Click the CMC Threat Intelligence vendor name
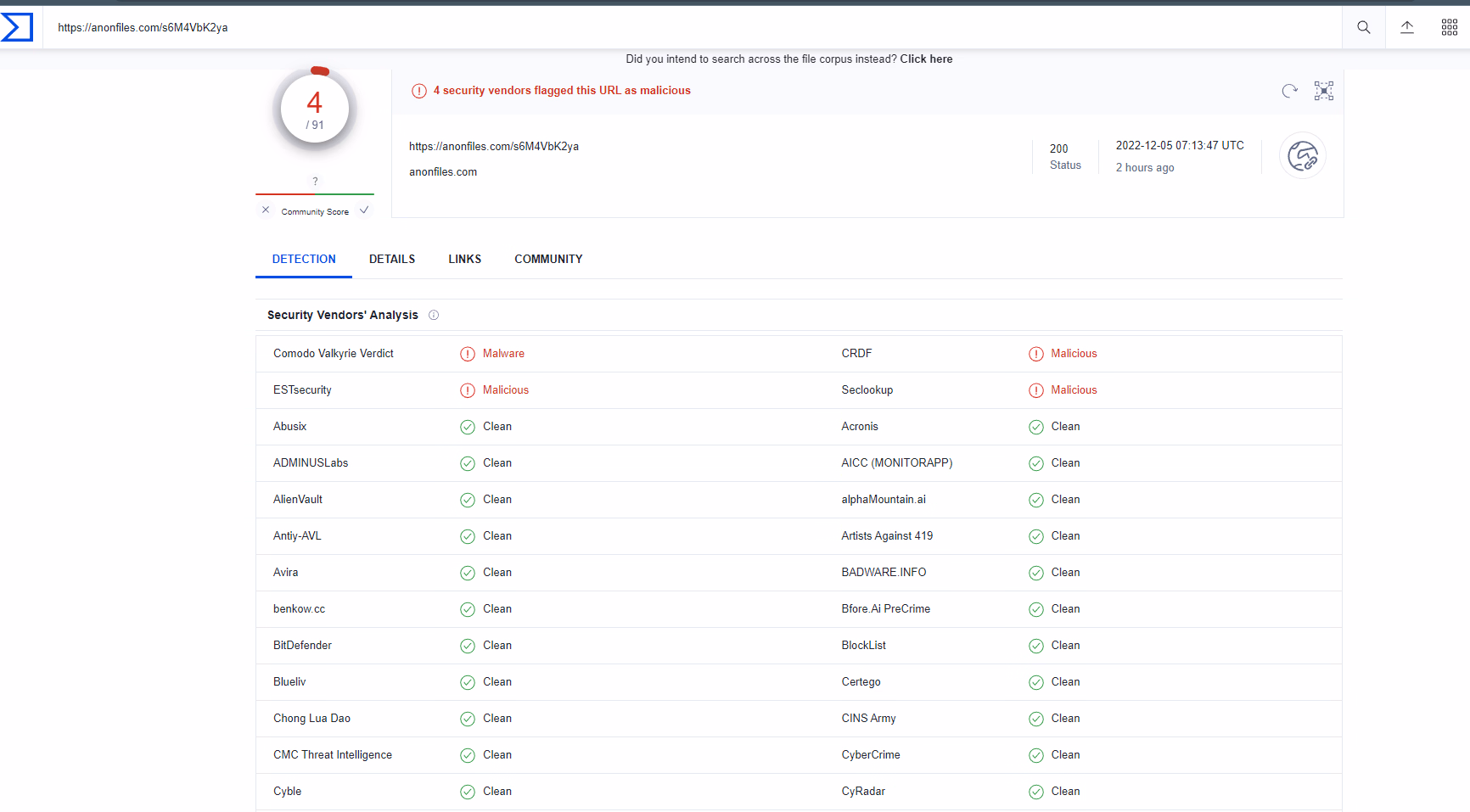The width and height of the screenshot is (1470, 812). pos(333,755)
